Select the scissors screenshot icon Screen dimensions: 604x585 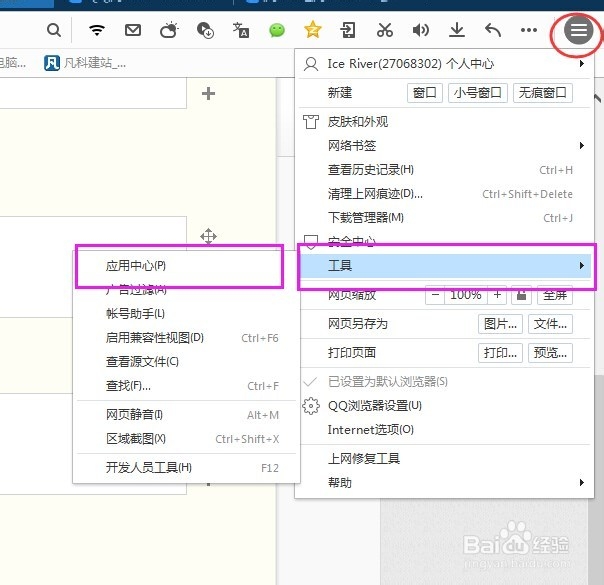point(384,30)
